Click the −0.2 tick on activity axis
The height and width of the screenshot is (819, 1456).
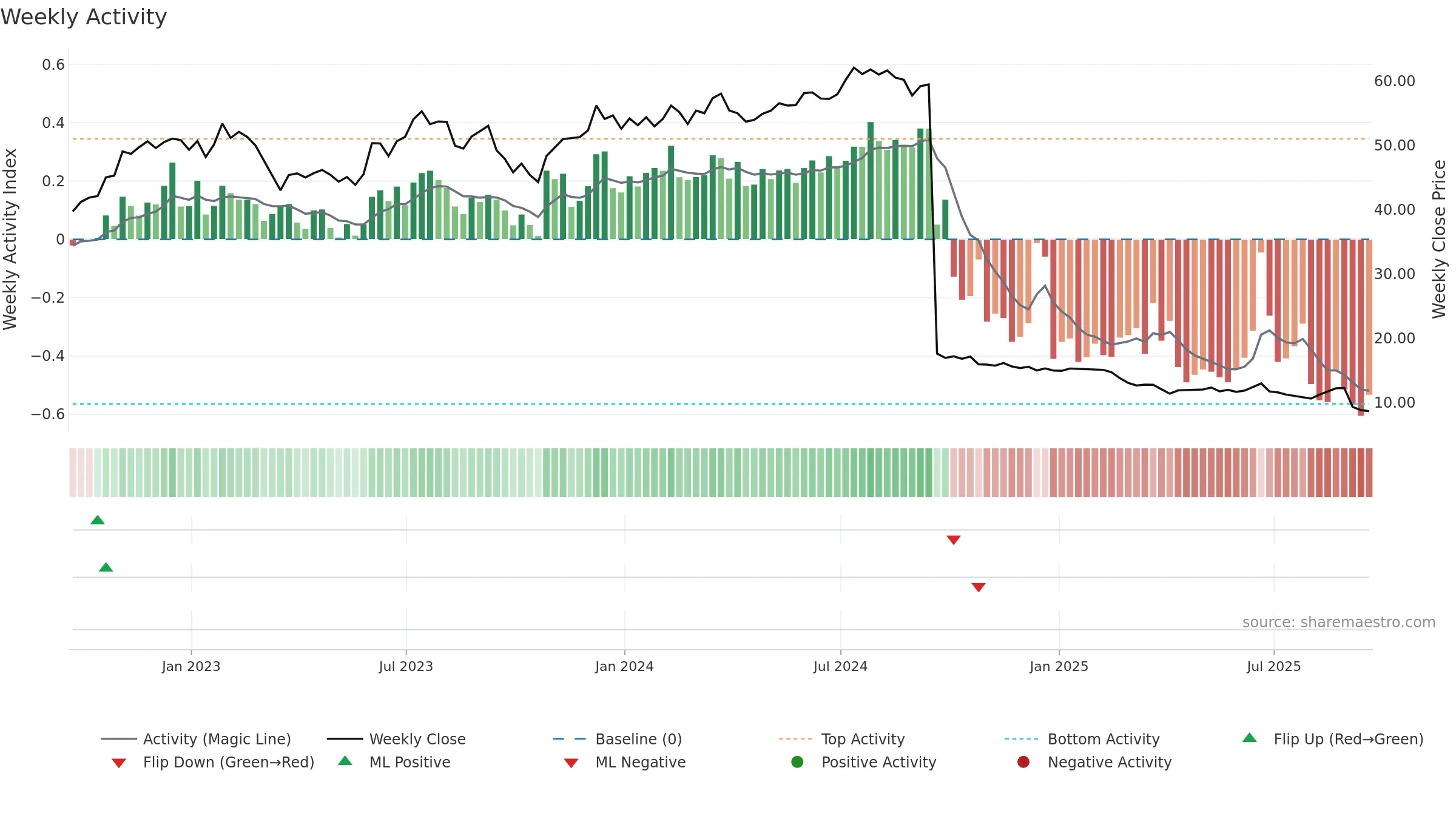coord(47,298)
